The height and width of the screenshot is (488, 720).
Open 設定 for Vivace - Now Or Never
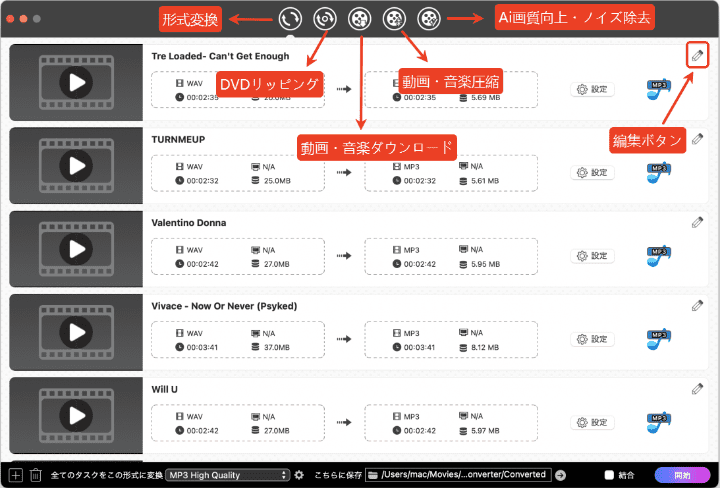(591, 340)
